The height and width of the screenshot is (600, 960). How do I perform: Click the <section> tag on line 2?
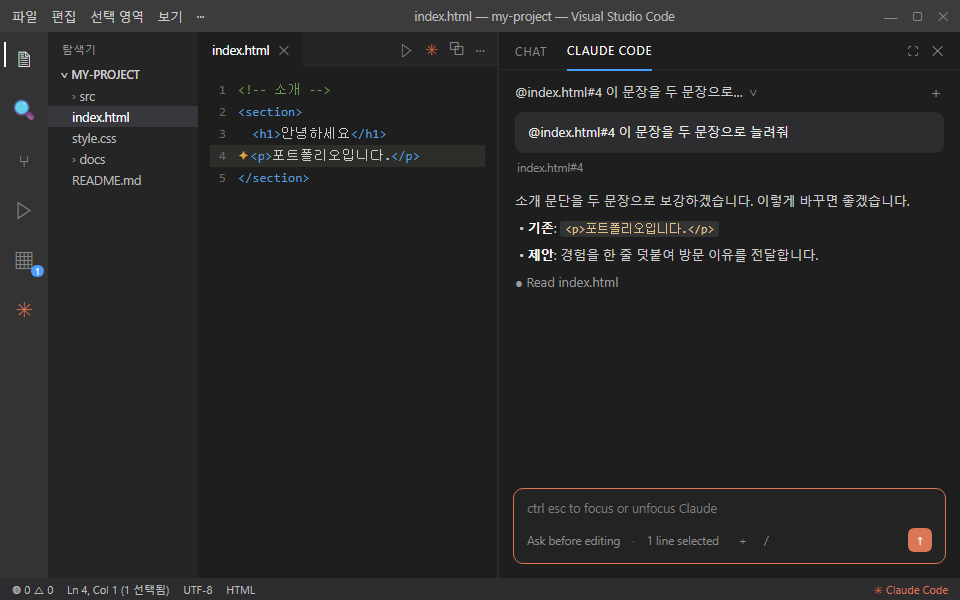coord(270,112)
